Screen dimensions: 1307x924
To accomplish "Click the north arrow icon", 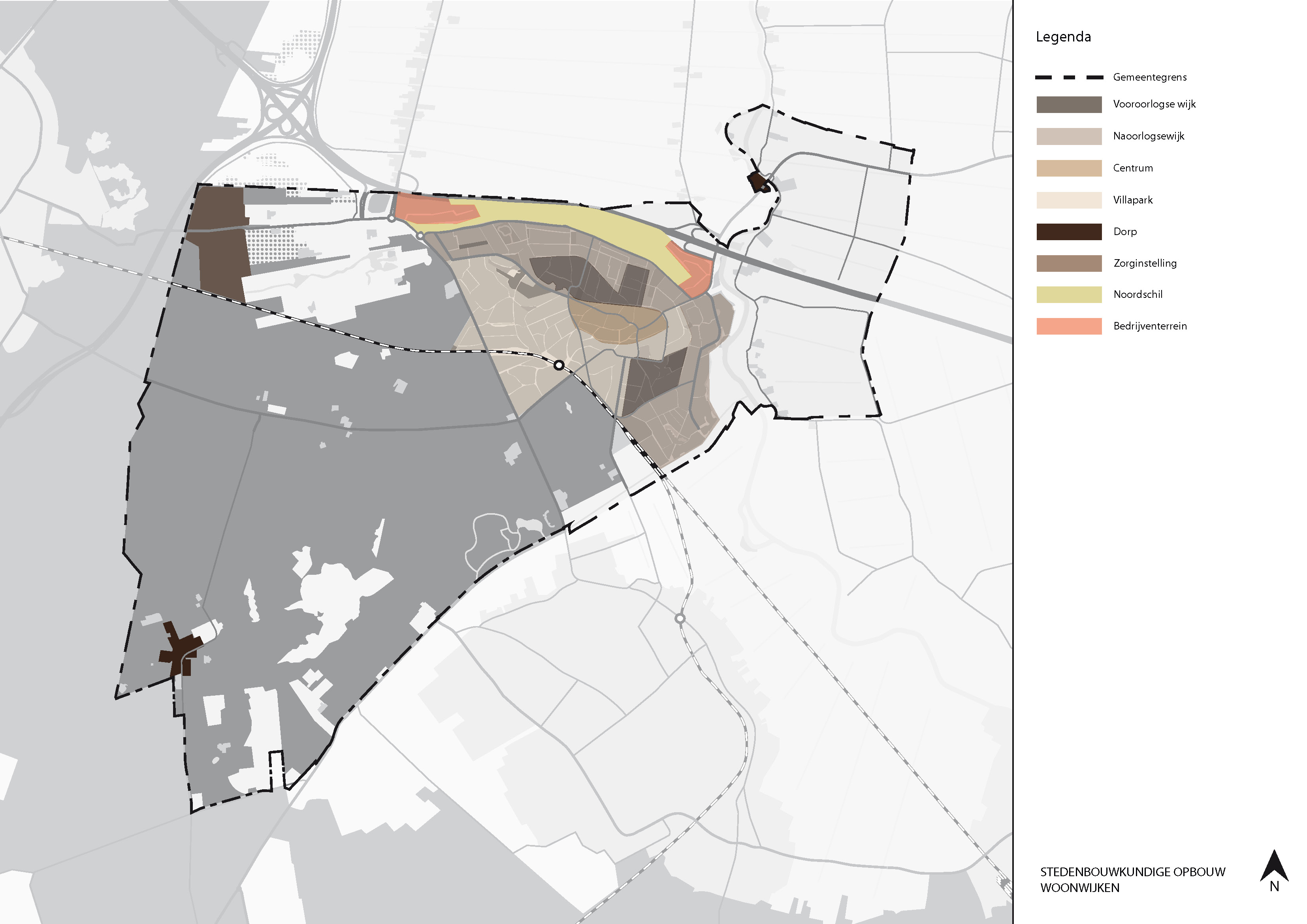I will click(x=1274, y=866).
